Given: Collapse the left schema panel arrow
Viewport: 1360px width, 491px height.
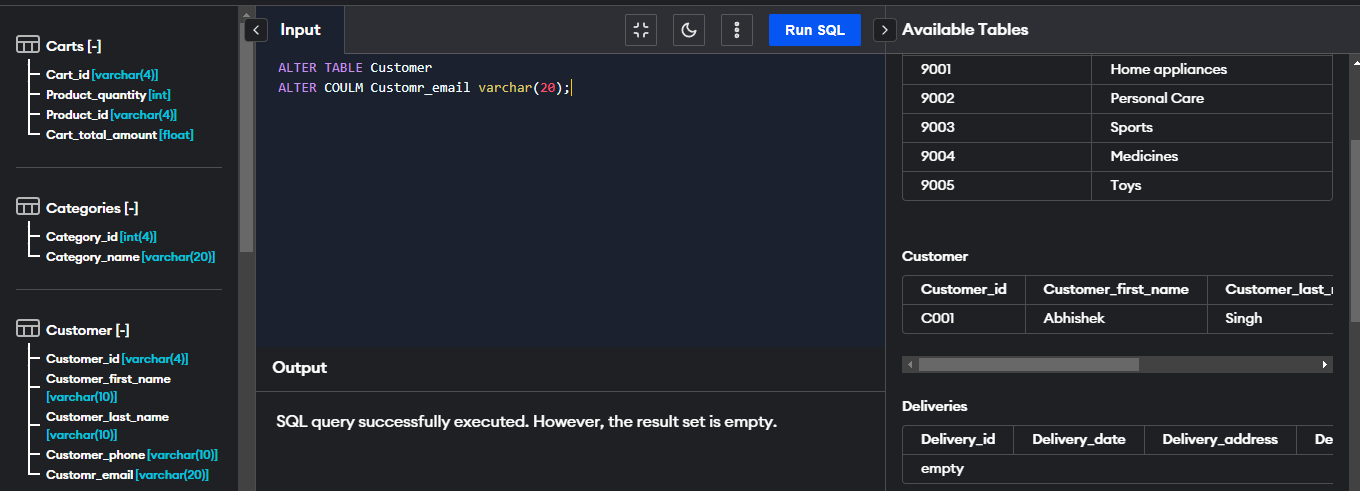Looking at the screenshot, I should 257,30.
